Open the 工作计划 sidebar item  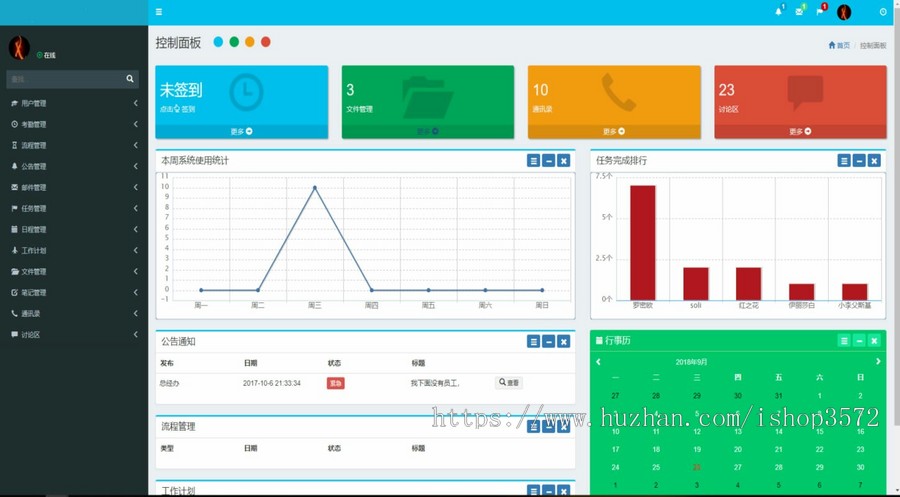(74, 250)
